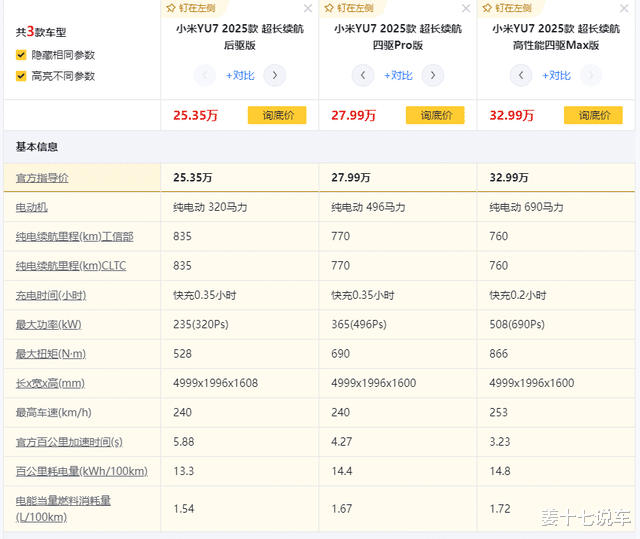640x539 pixels.
Task: Open 百公里耗电量(kWh/100km) parameter link
Action: click(x=82, y=471)
